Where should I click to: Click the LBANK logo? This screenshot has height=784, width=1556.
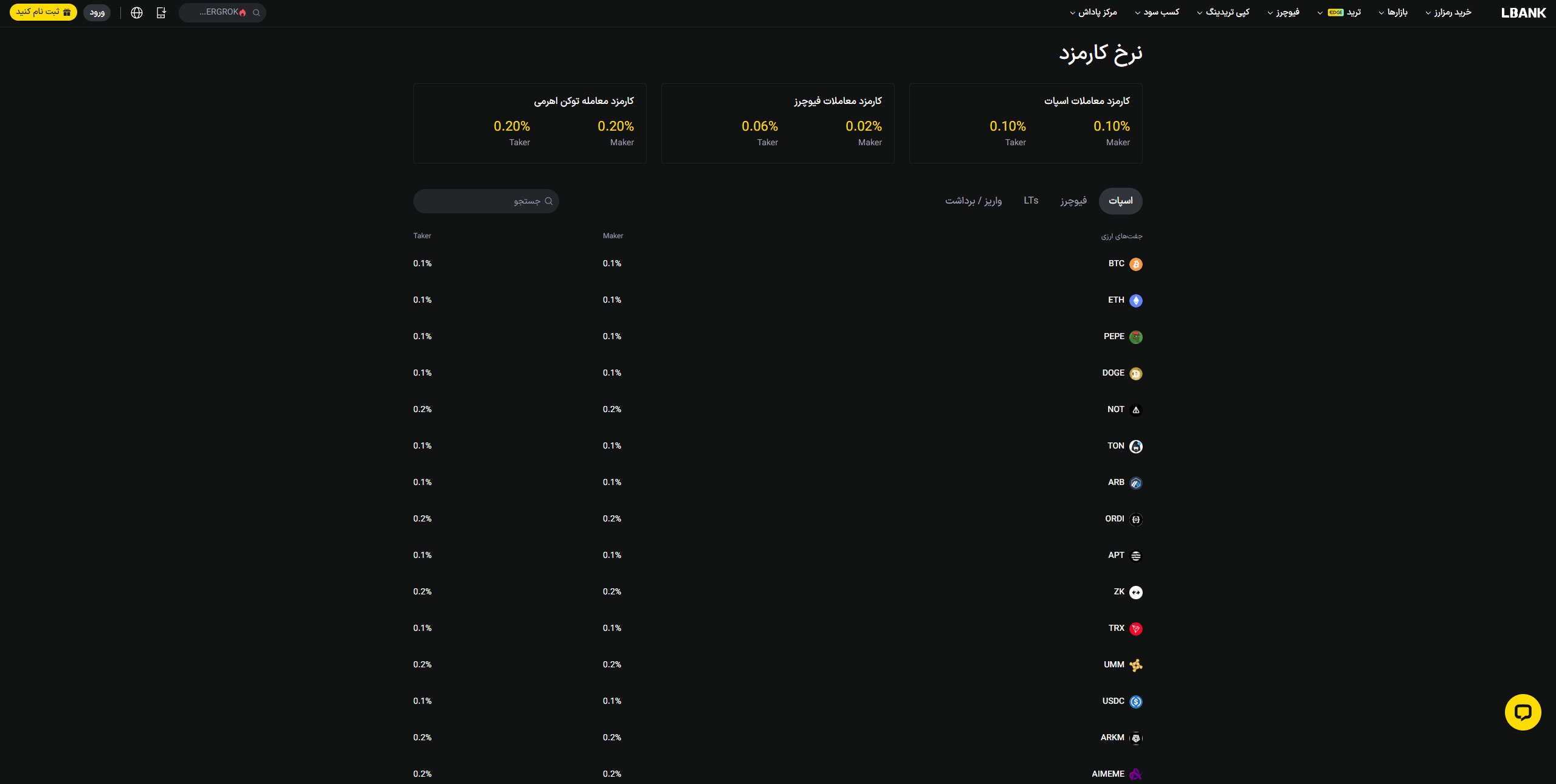[1523, 13]
